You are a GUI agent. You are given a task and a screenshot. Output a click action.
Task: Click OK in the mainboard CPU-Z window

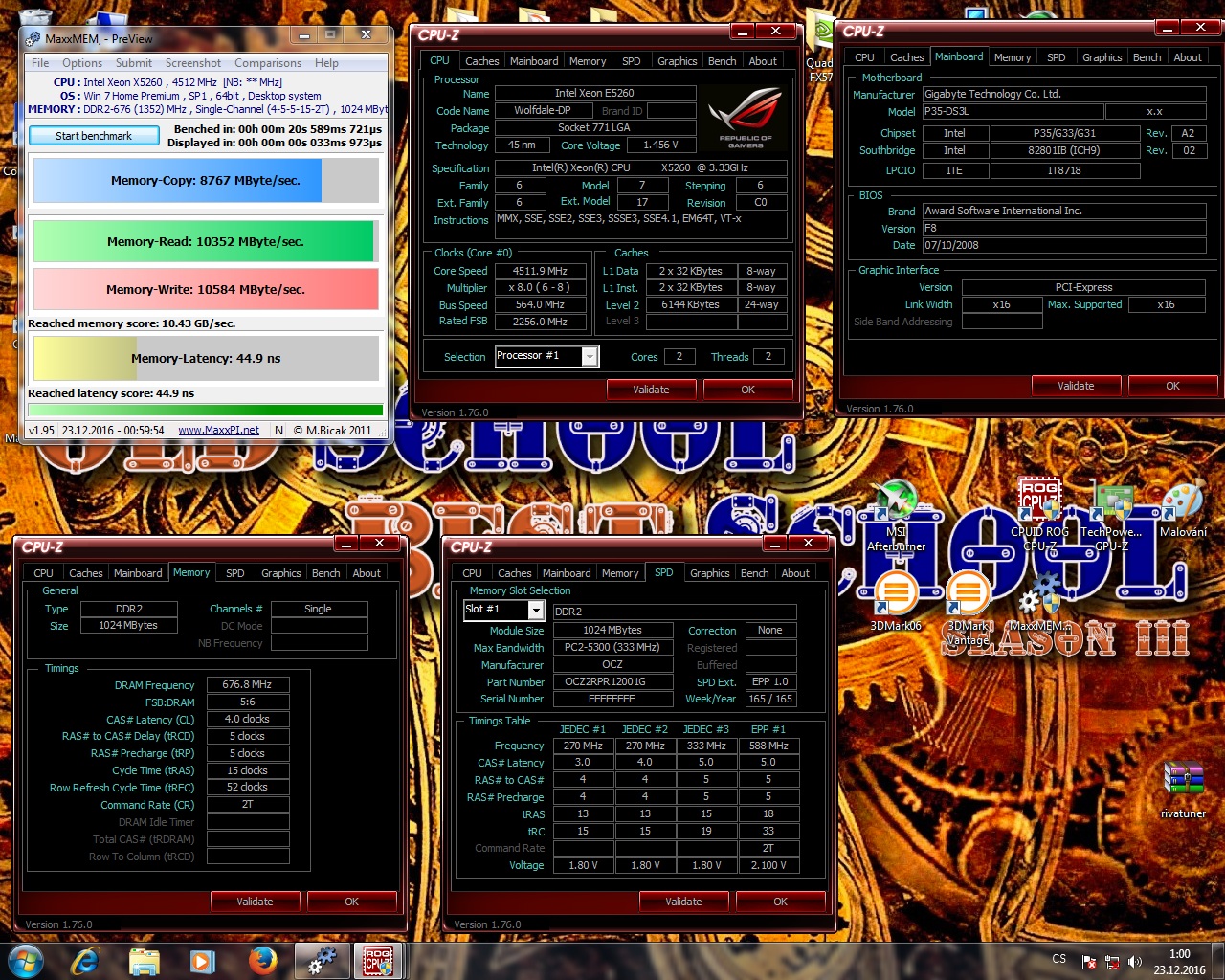pyautogui.click(x=1172, y=386)
